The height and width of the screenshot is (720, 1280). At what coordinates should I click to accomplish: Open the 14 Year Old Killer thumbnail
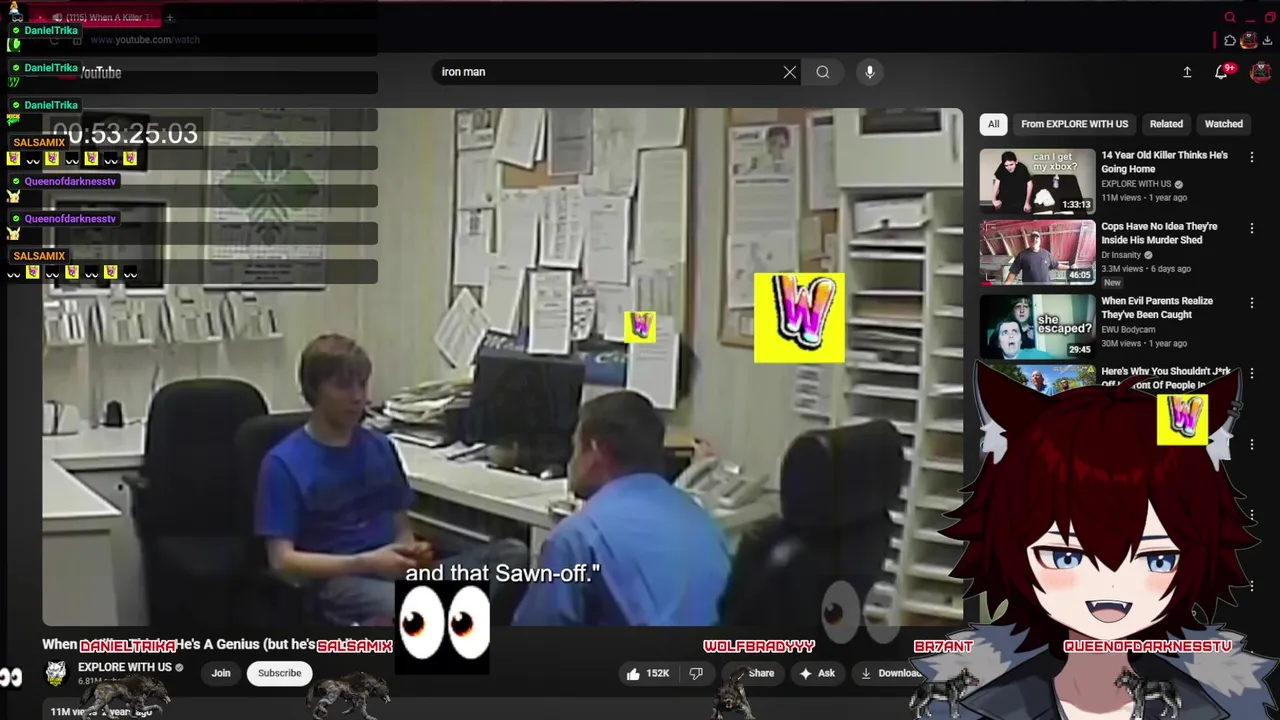[x=1037, y=181]
